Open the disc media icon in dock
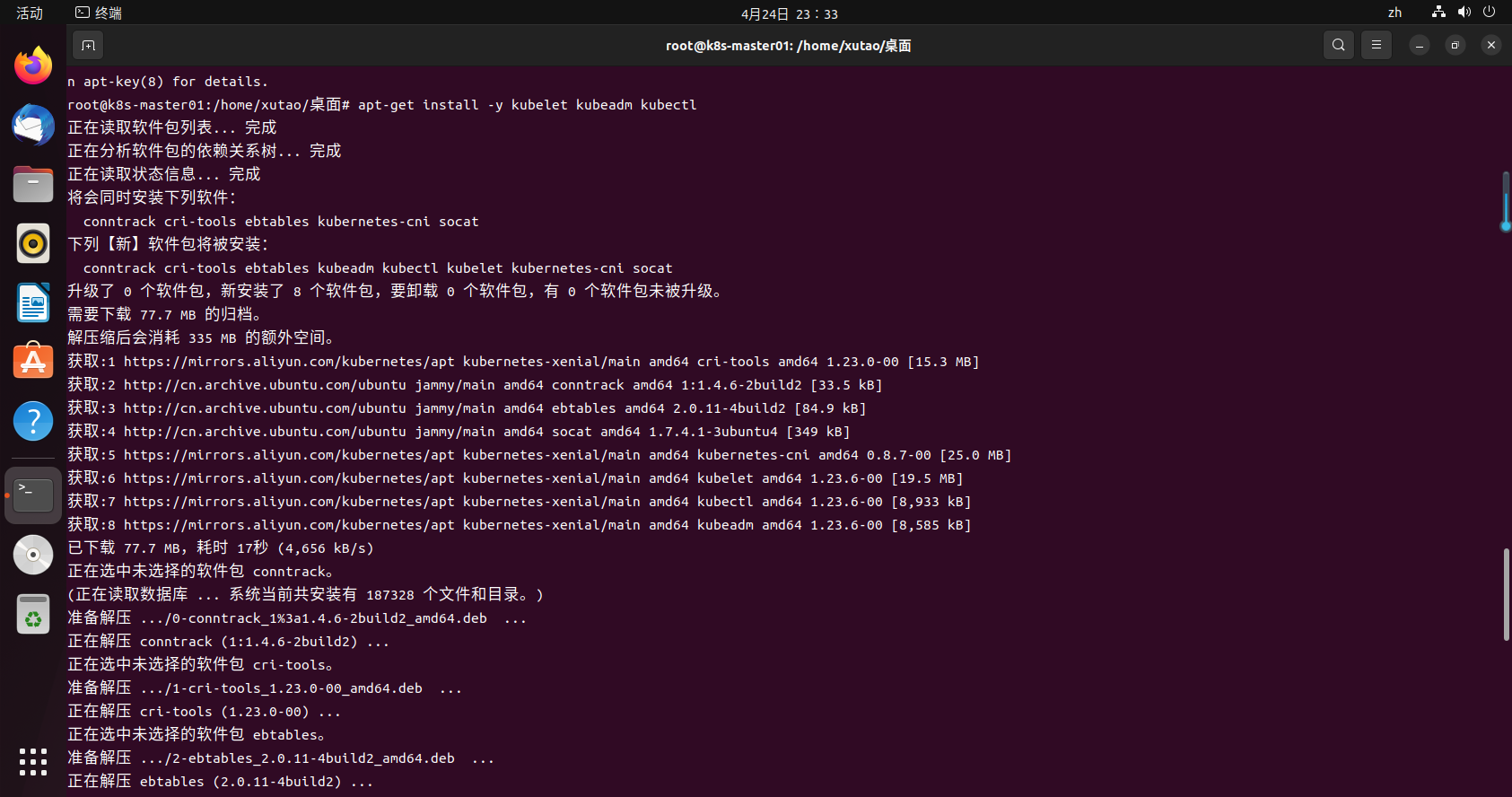Image resolution: width=1512 pixels, height=797 pixels. pyautogui.click(x=33, y=555)
